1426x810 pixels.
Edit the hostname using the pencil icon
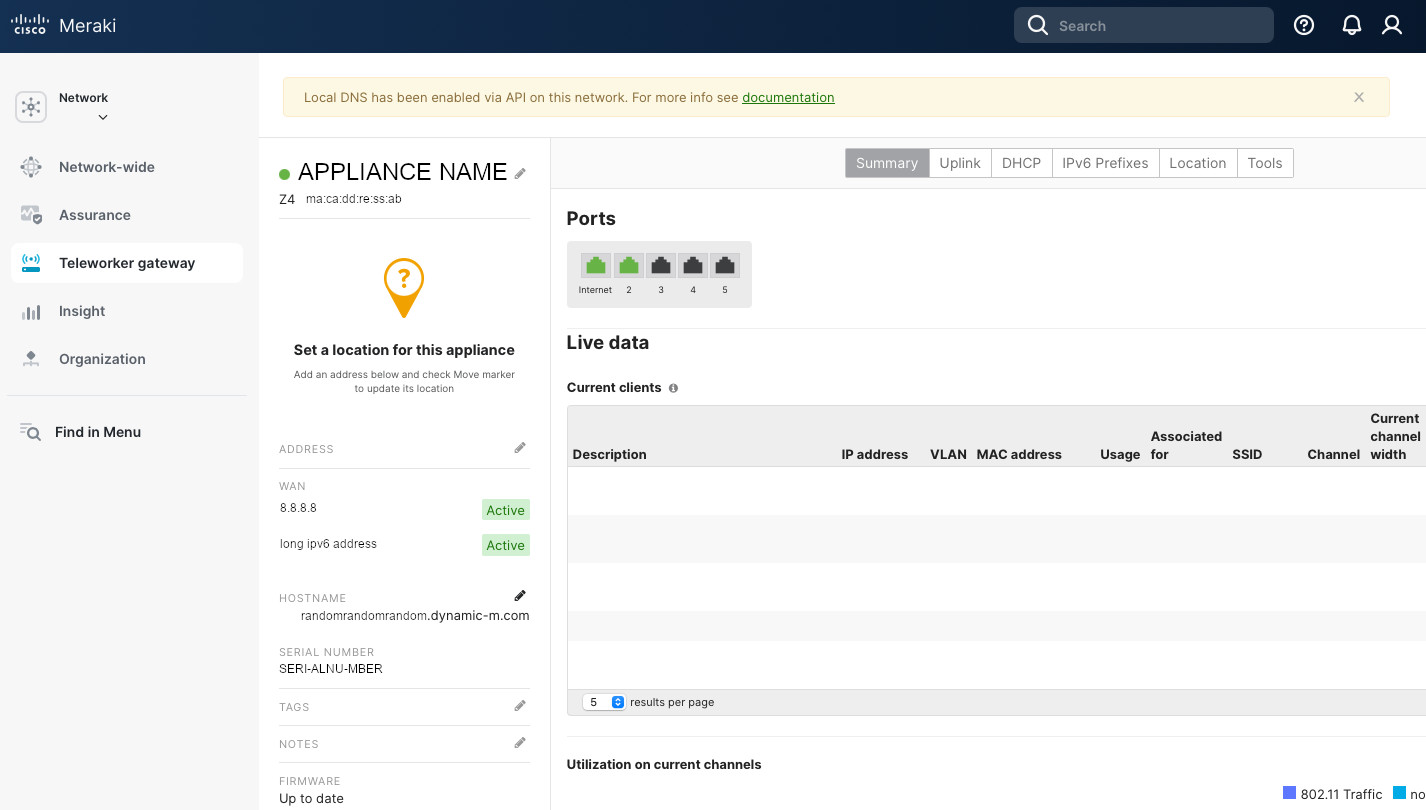click(520, 596)
